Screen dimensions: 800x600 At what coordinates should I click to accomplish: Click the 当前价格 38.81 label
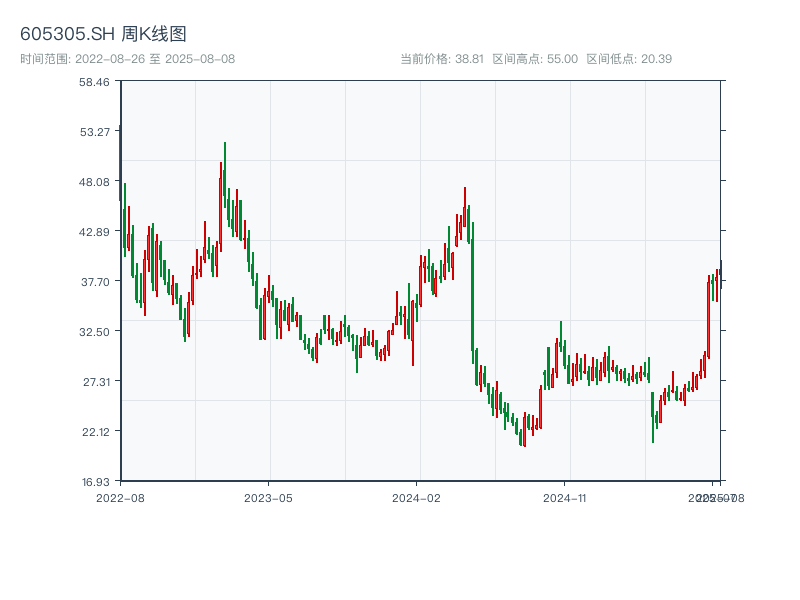pos(441,59)
